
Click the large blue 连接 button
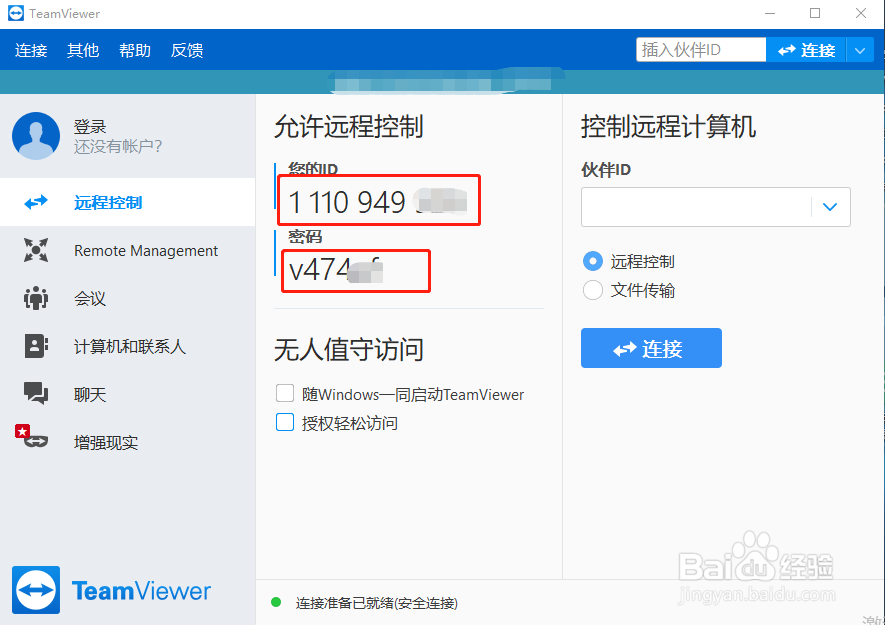click(651, 348)
